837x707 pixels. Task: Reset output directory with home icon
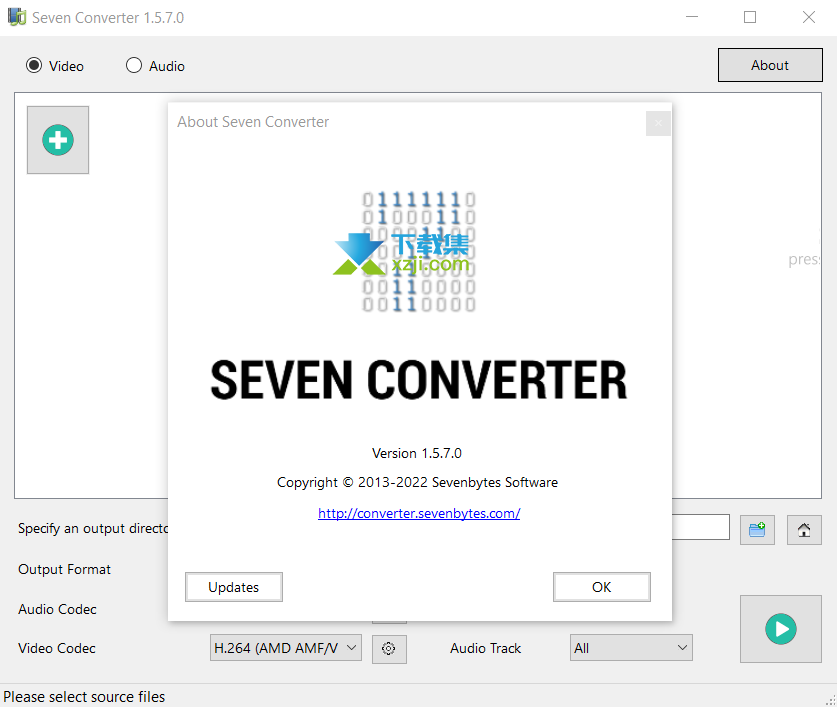point(804,530)
